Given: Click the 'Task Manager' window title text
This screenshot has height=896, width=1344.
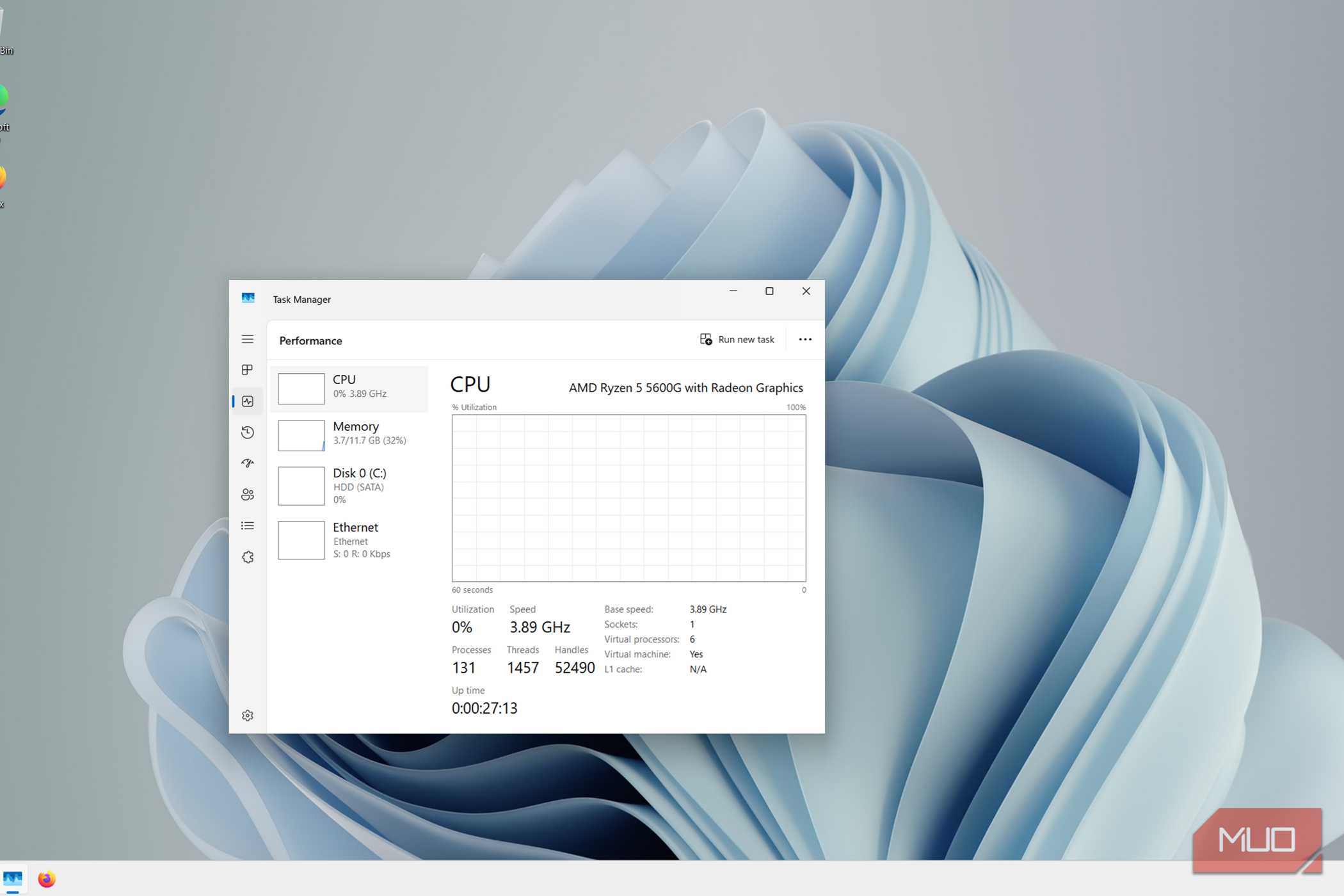Looking at the screenshot, I should 301,300.
